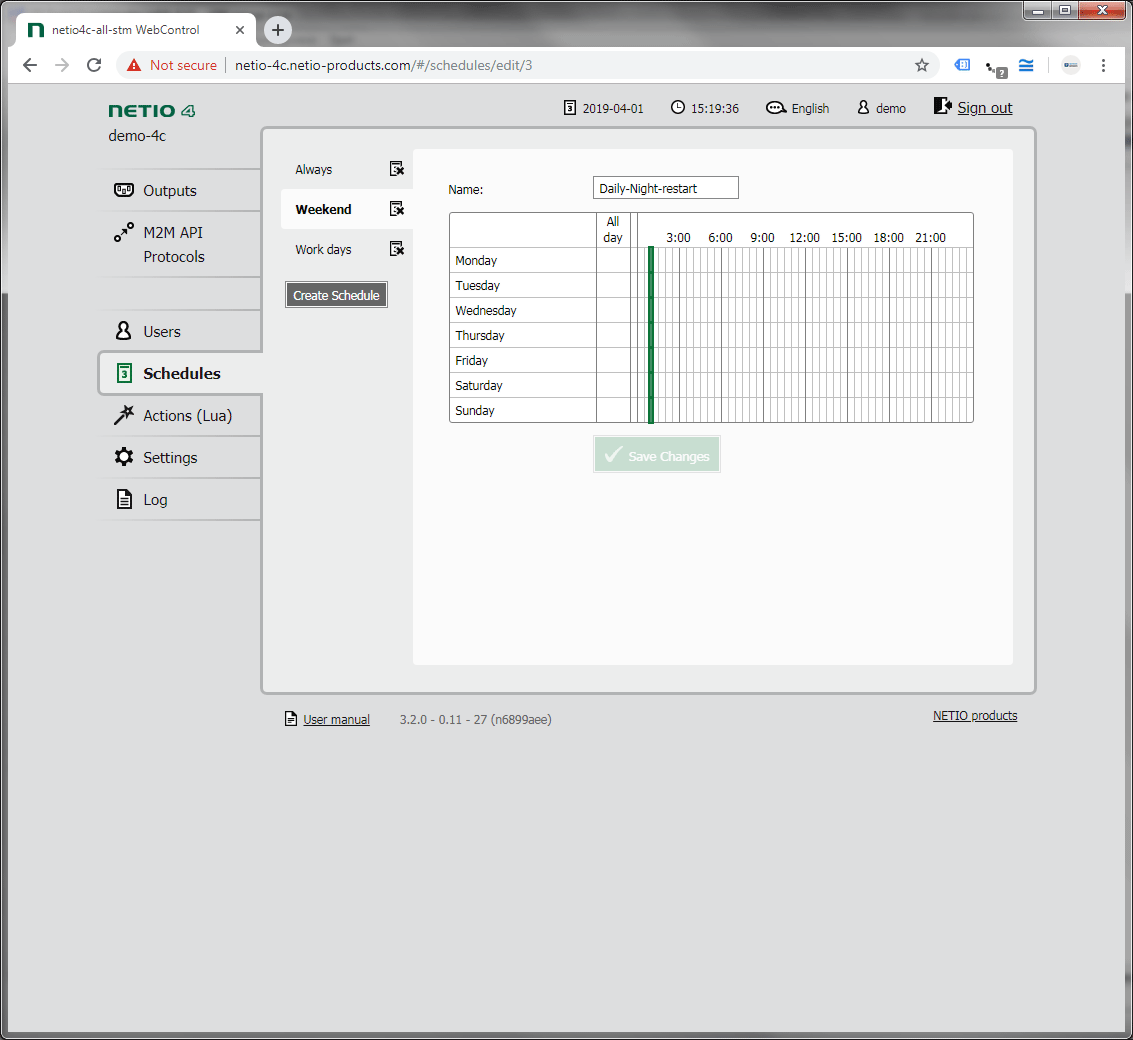Delete the Weekend schedule

coord(397,209)
